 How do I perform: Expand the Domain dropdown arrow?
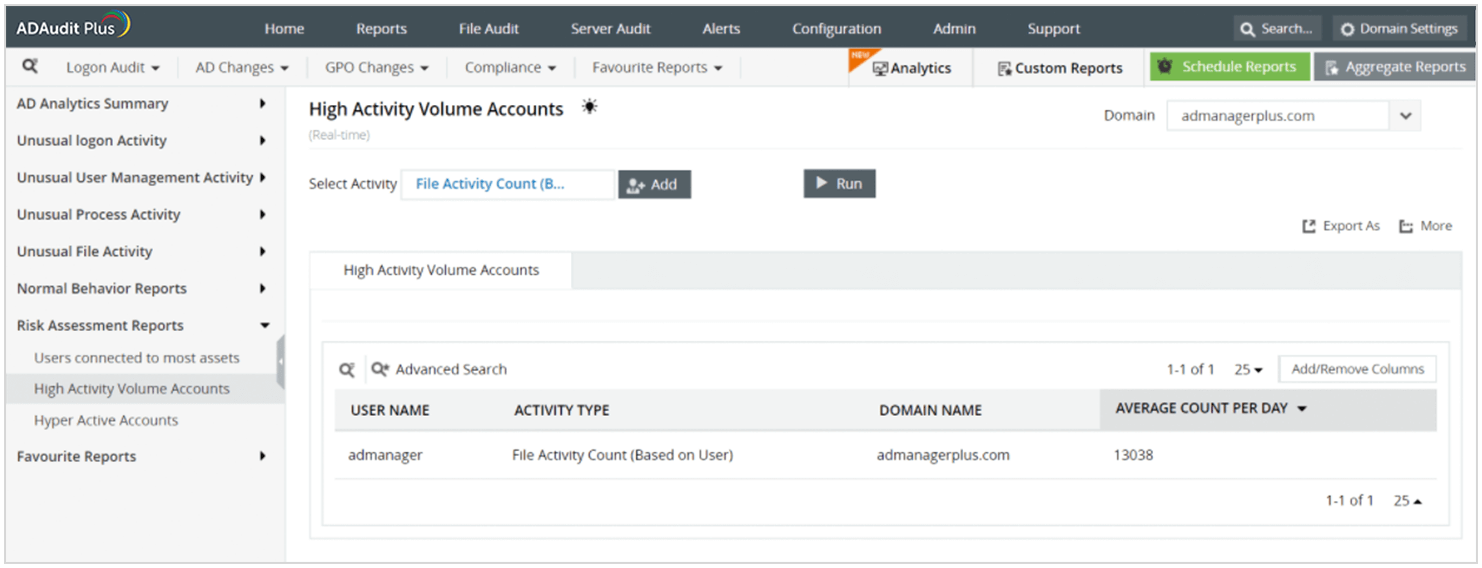pyautogui.click(x=1405, y=116)
